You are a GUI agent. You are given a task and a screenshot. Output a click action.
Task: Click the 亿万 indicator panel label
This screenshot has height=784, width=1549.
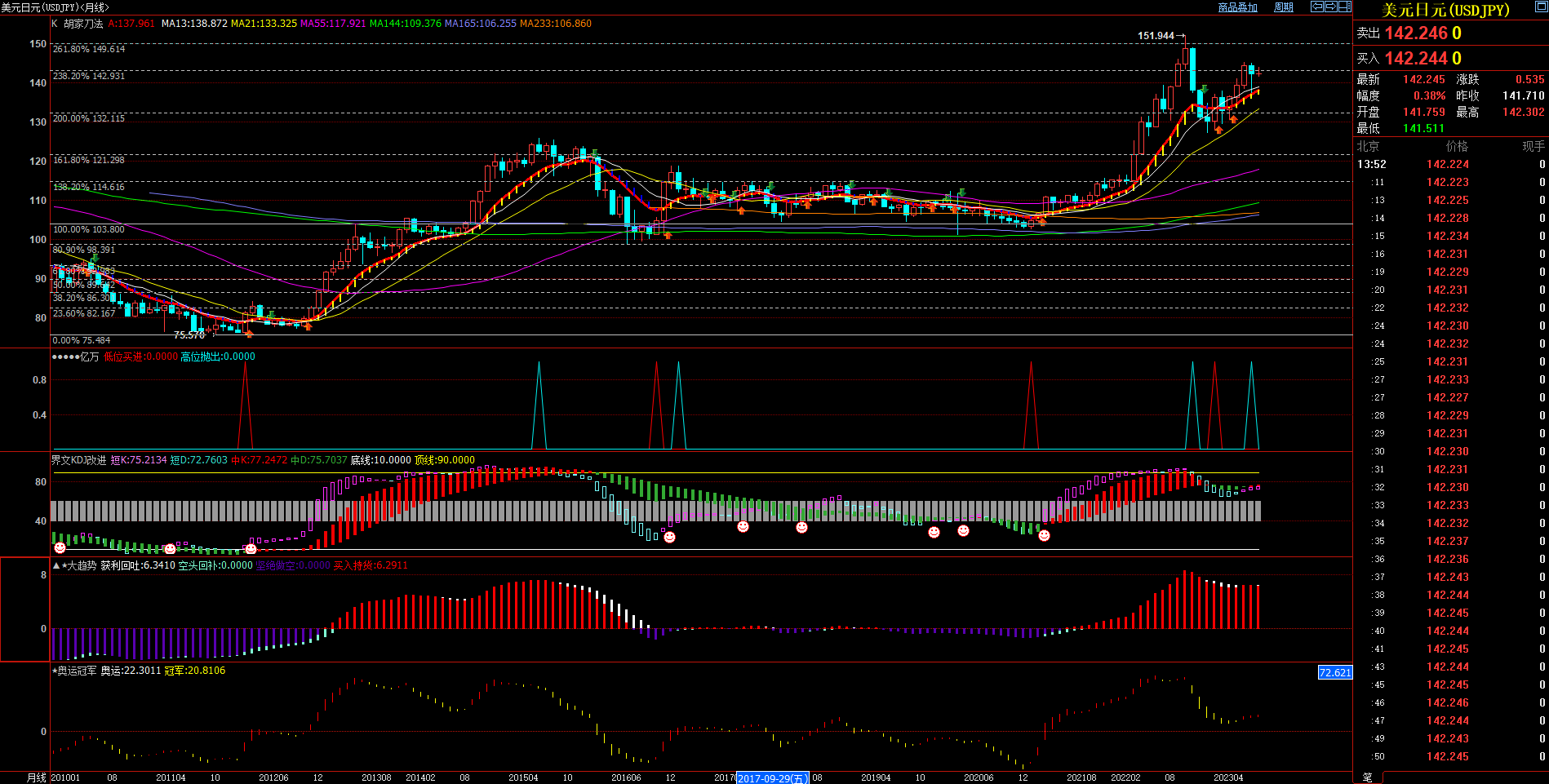(89, 357)
